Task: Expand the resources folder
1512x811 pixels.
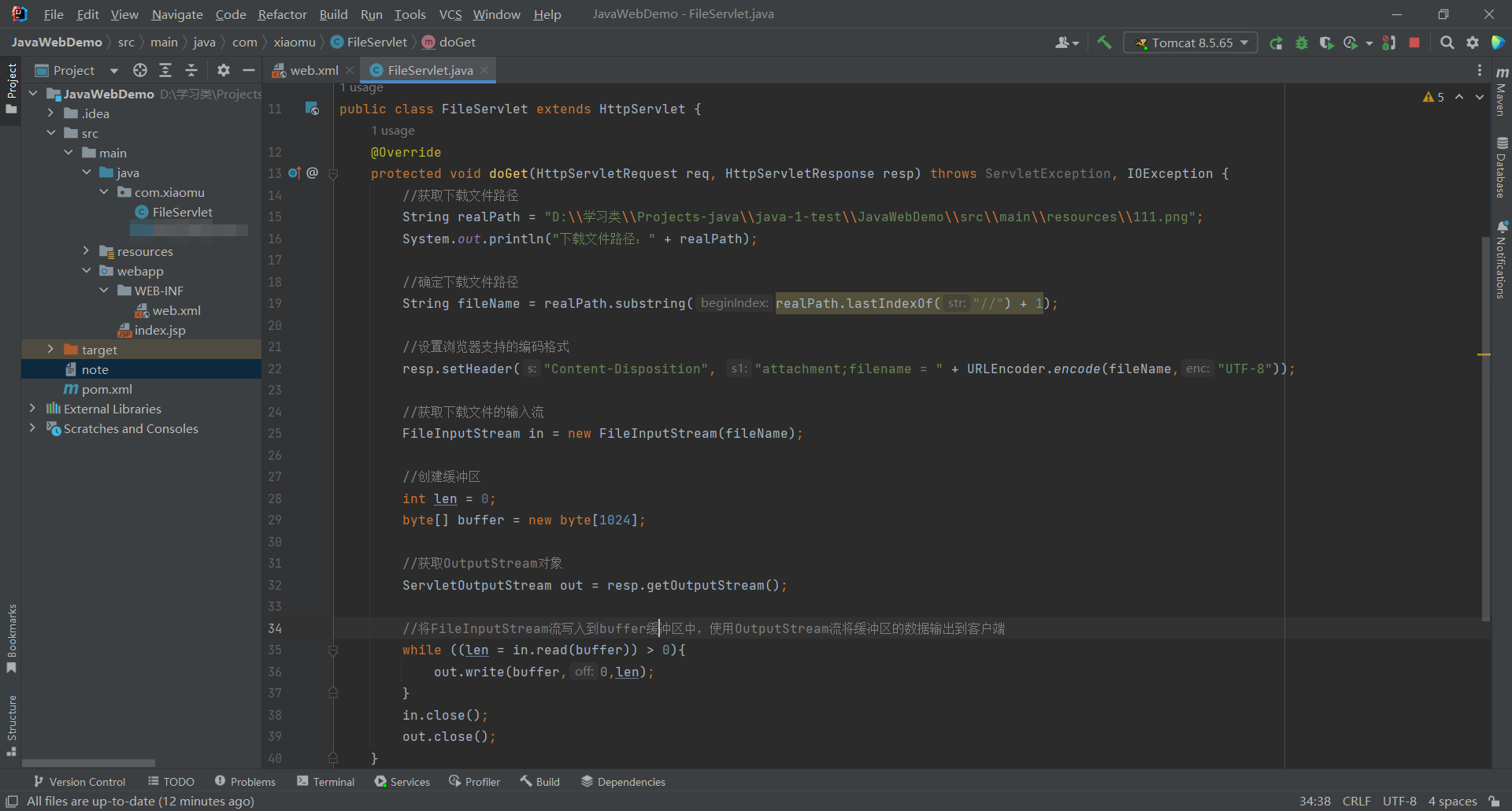Action: 86,251
